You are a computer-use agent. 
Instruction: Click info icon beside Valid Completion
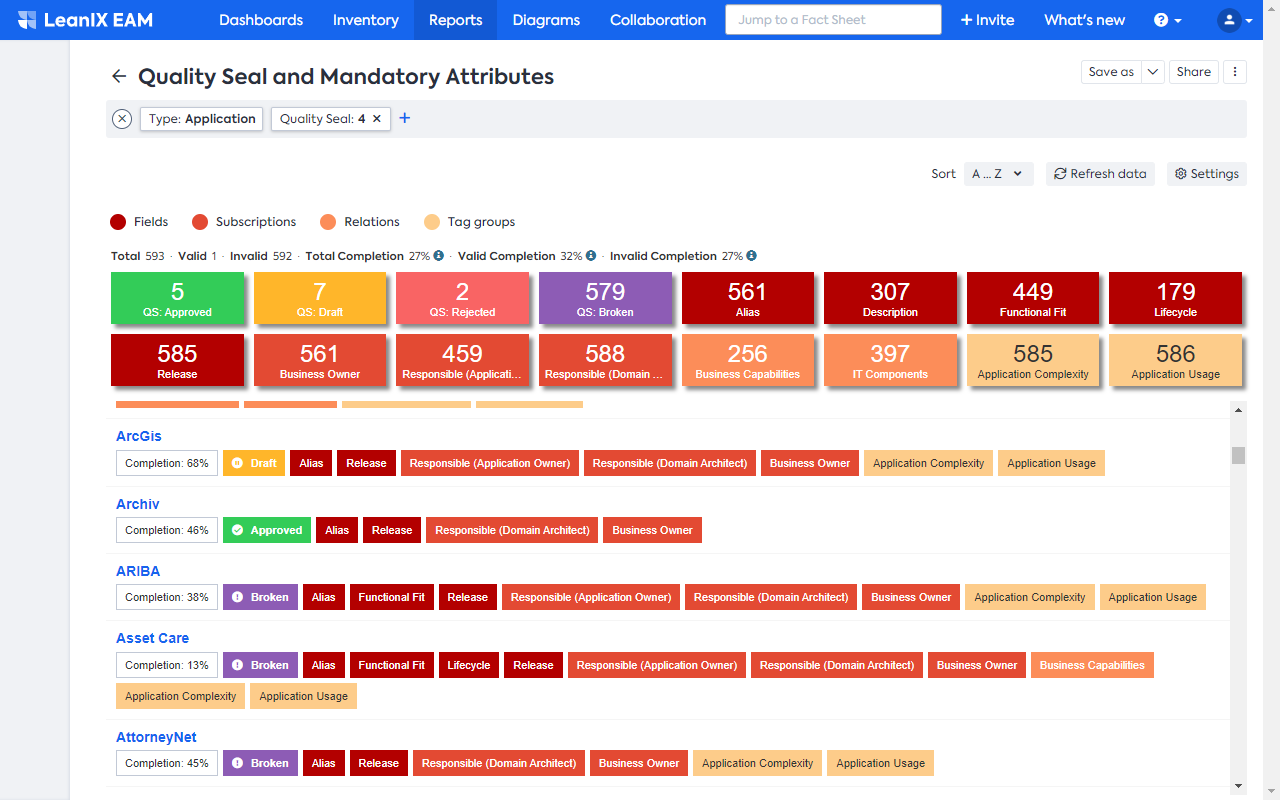[591, 256]
